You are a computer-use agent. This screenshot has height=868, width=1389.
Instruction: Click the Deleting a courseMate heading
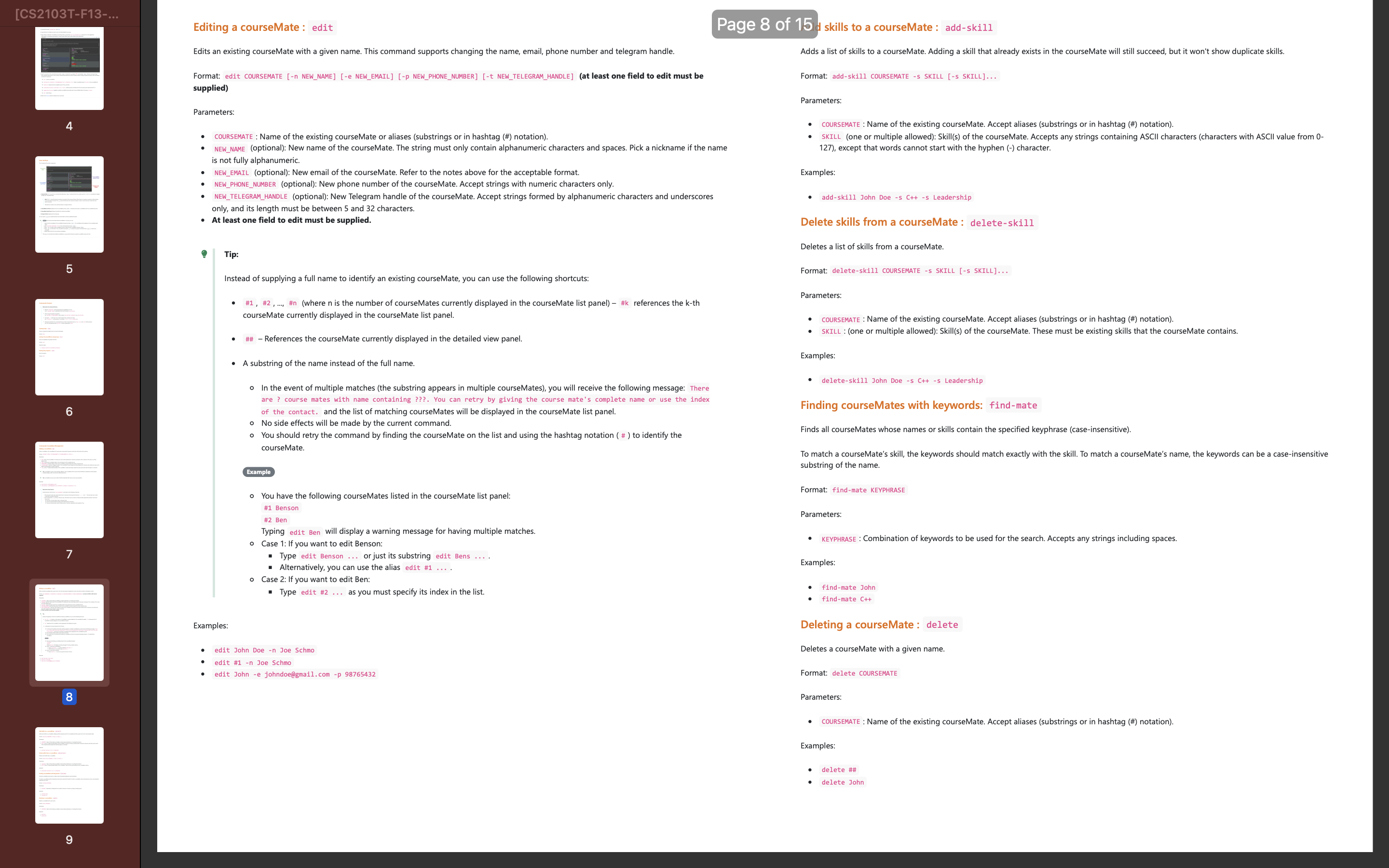[859, 624]
